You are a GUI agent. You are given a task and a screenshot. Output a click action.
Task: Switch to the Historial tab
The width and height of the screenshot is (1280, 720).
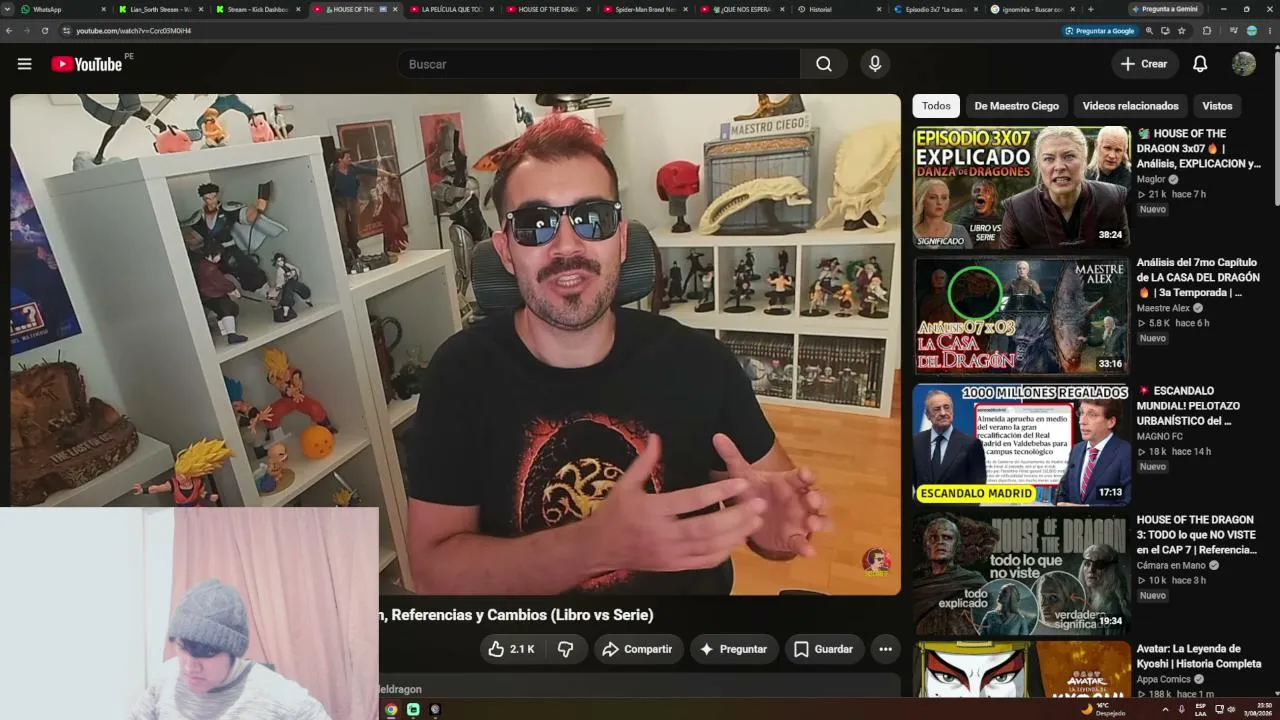pyautogui.click(x=839, y=9)
